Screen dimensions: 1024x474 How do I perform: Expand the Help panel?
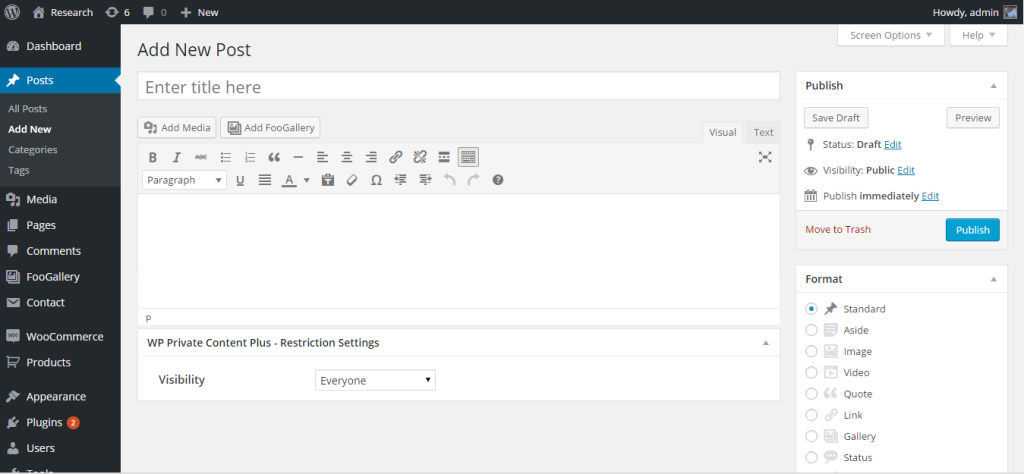(x=978, y=35)
